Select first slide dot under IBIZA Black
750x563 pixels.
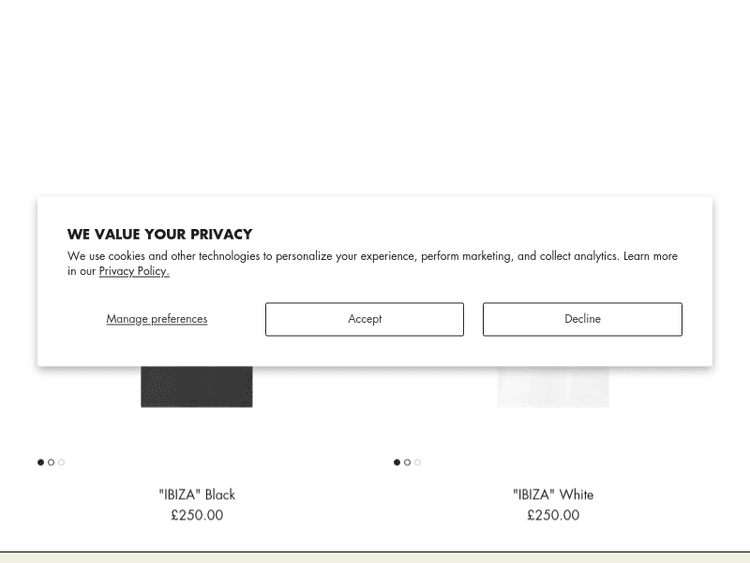41,462
